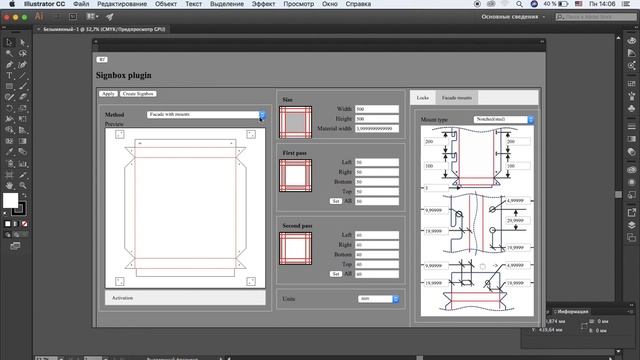The width and height of the screenshot is (640, 360).
Task: Select the Symbol Sprayer tool
Action: point(9,164)
